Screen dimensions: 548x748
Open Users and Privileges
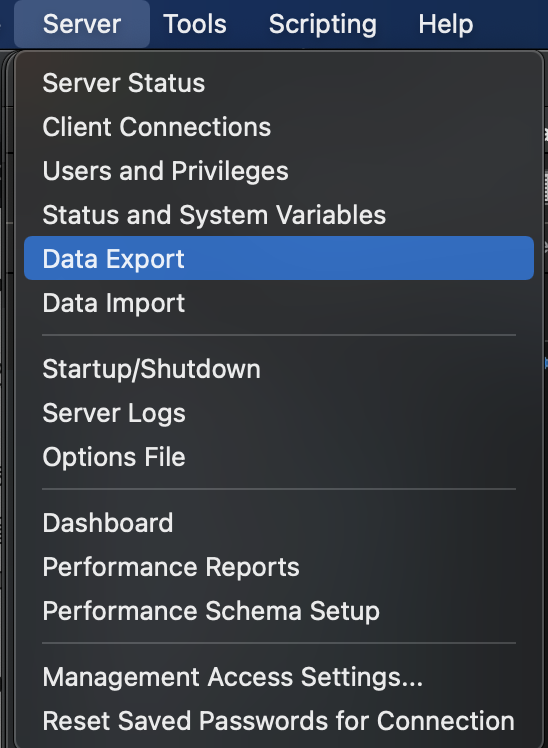click(279, 171)
